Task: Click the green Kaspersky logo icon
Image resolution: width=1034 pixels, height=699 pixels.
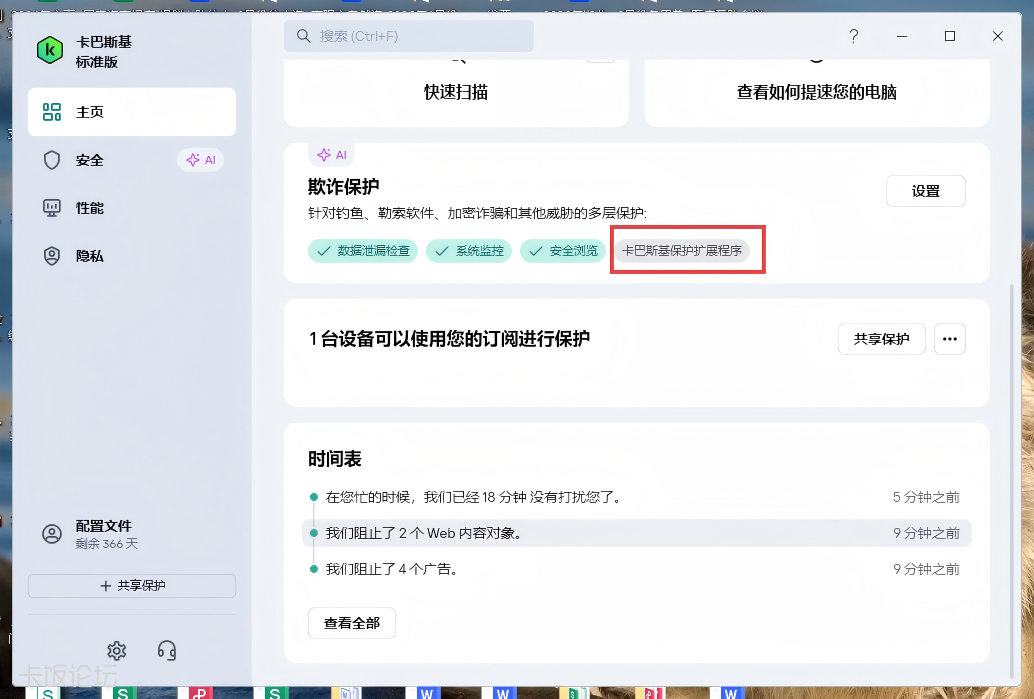Action: click(x=50, y=51)
